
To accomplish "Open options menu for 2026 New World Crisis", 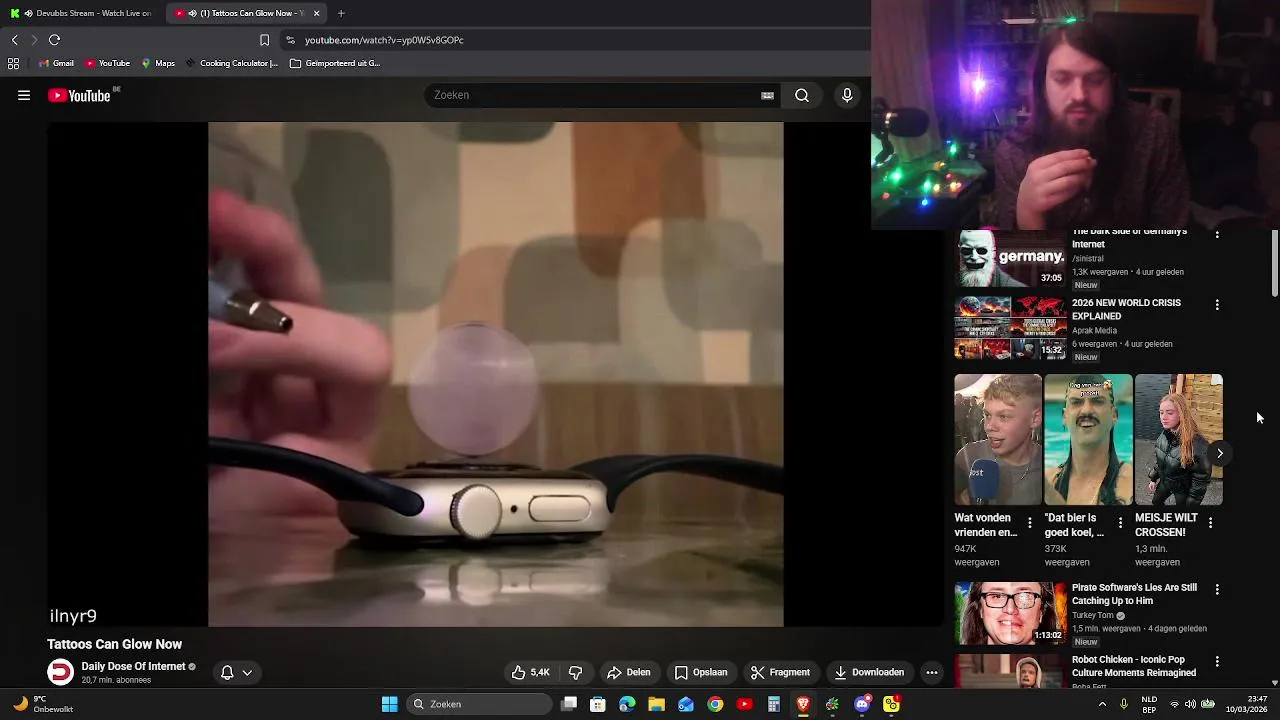I will coord(1217,305).
